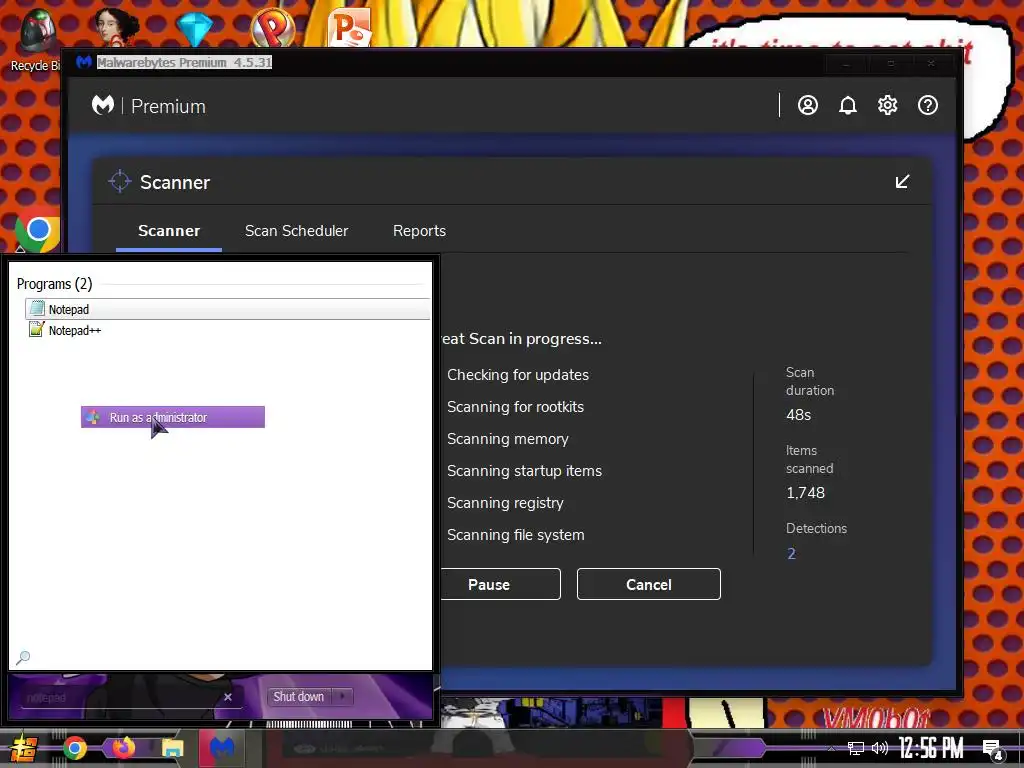Click the detections count 2
The height and width of the screenshot is (768, 1024).
click(x=791, y=554)
